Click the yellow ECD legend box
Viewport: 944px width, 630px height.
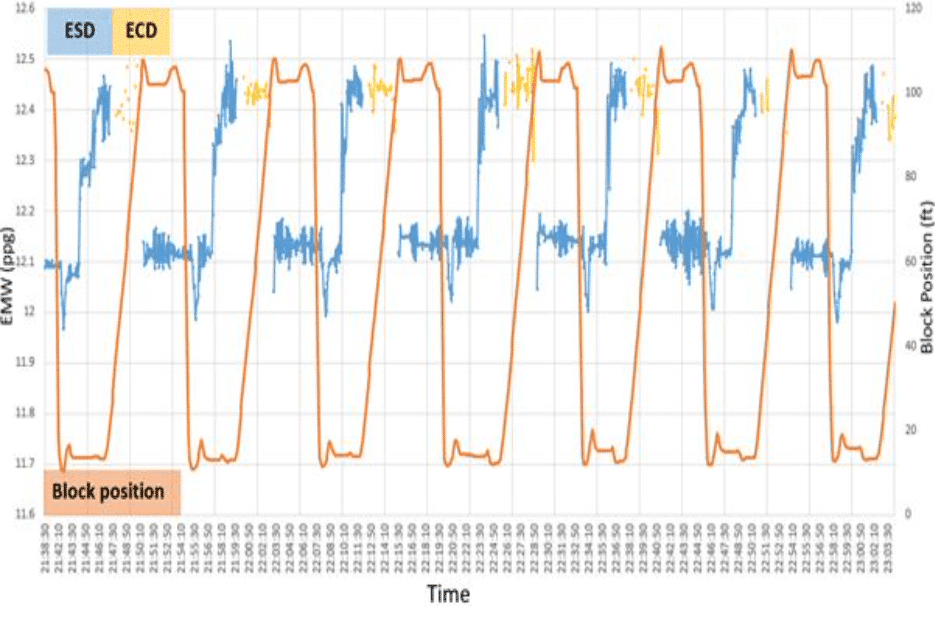(140, 31)
